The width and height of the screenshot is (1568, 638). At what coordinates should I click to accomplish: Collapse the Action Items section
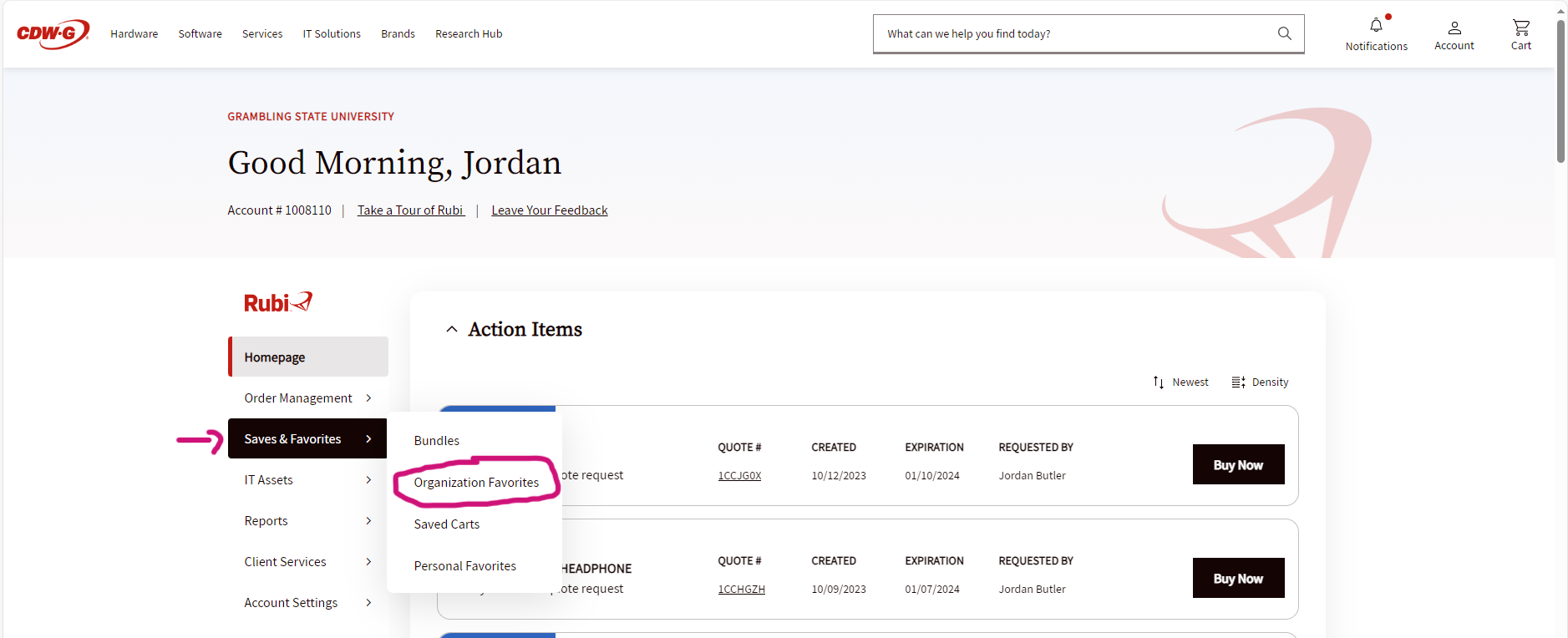[452, 329]
